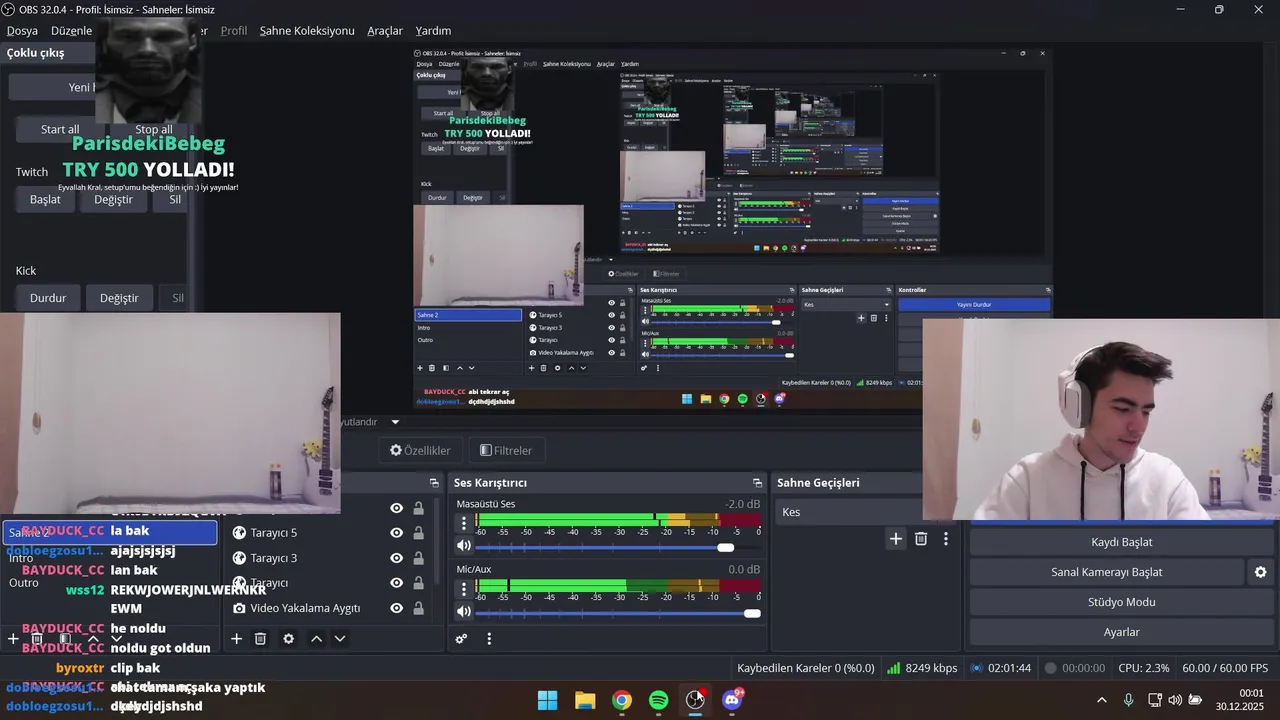The width and height of the screenshot is (1280, 720).
Task: Remove selected source with trash icon beside the sources gear icon
Action: (260, 638)
